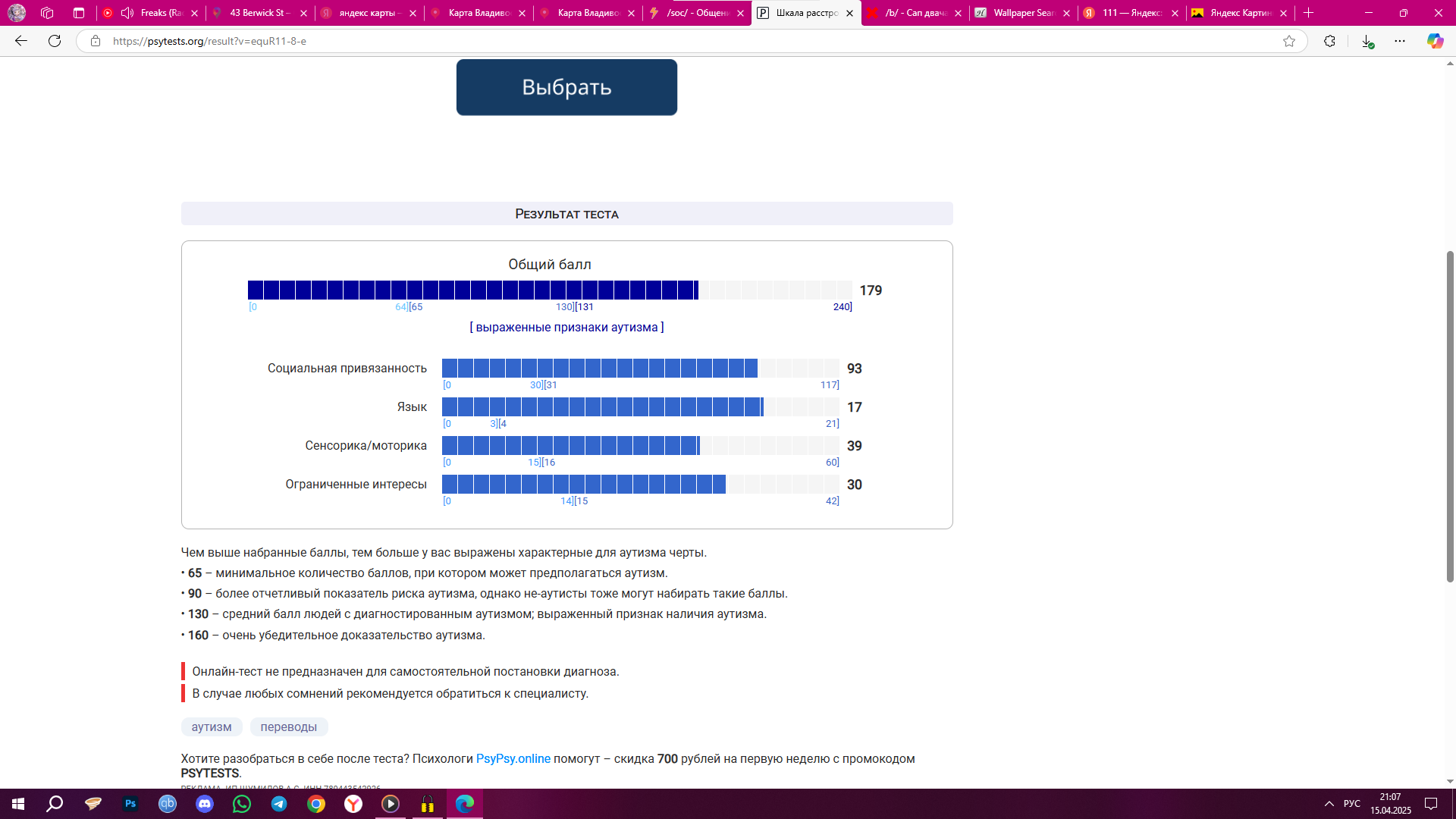Open browser extensions puzzle icon
This screenshot has height=819, width=1456.
pos(1329,41)
